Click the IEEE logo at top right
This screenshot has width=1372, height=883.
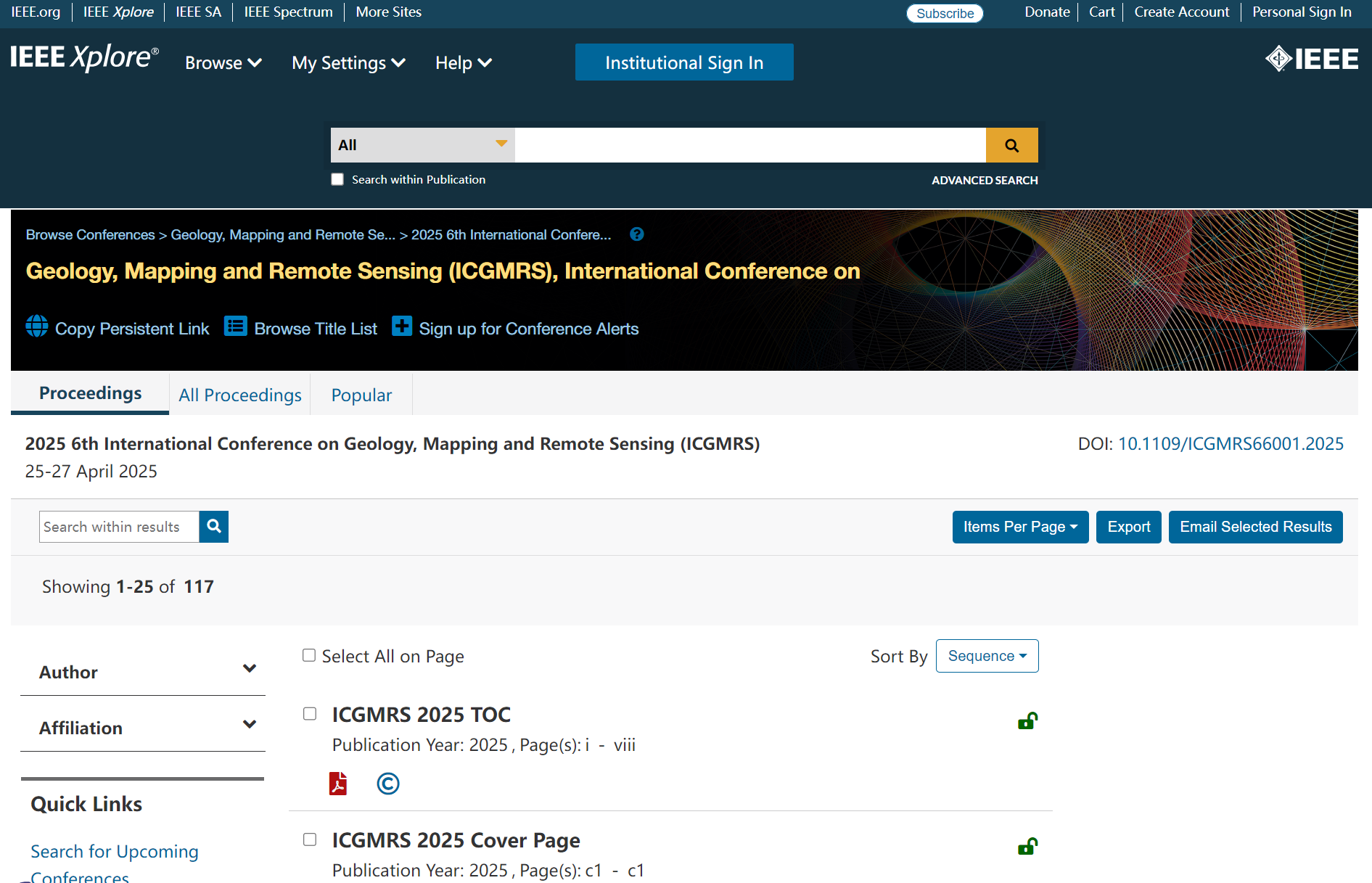tap(1312, 59)
